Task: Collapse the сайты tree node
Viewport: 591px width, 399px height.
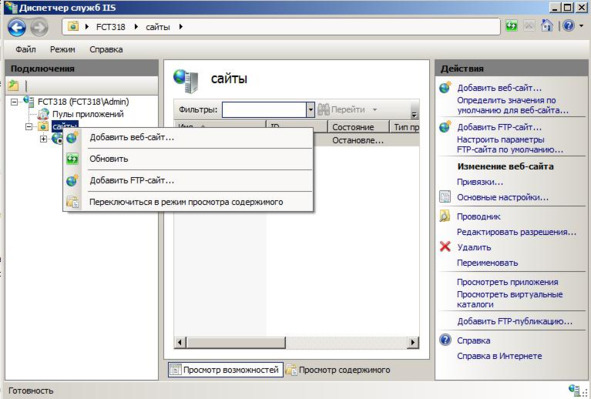Action: [29, 127]
